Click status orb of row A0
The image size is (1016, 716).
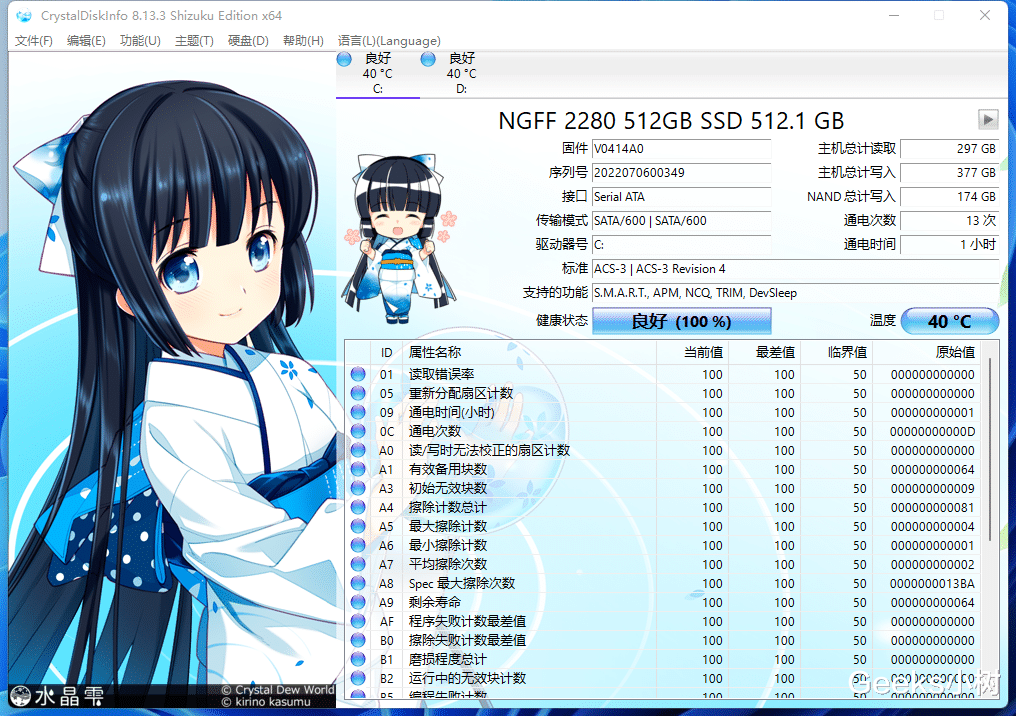pyautogui.click(x=358, y=450)
